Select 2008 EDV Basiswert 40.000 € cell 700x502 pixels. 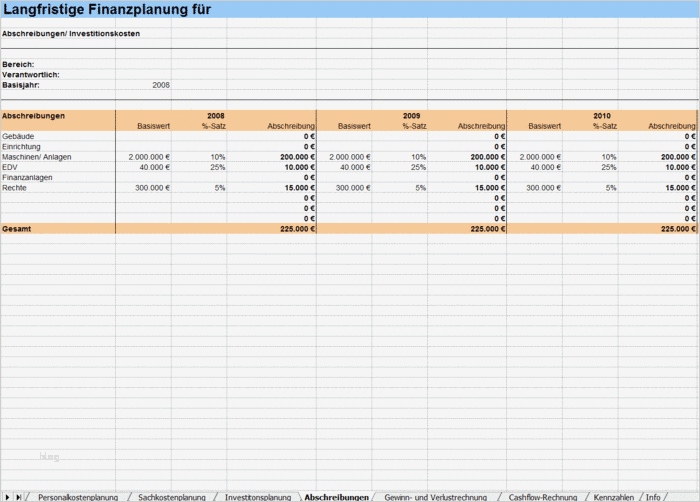pyautogui.click(x=143, y=167)
